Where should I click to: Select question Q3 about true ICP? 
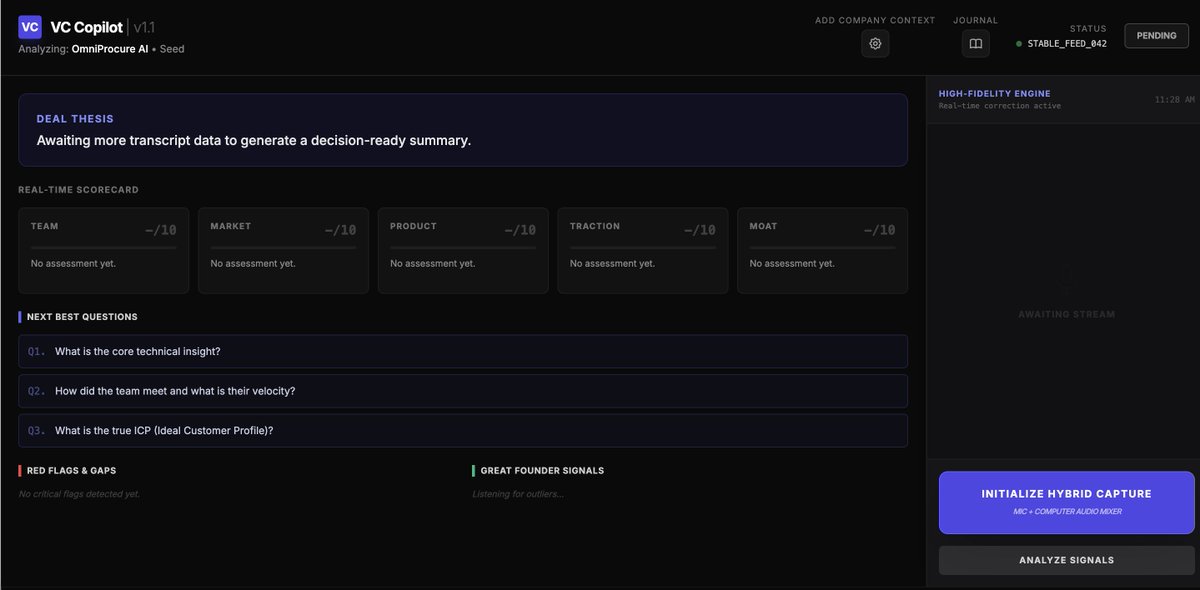[463, 430]
